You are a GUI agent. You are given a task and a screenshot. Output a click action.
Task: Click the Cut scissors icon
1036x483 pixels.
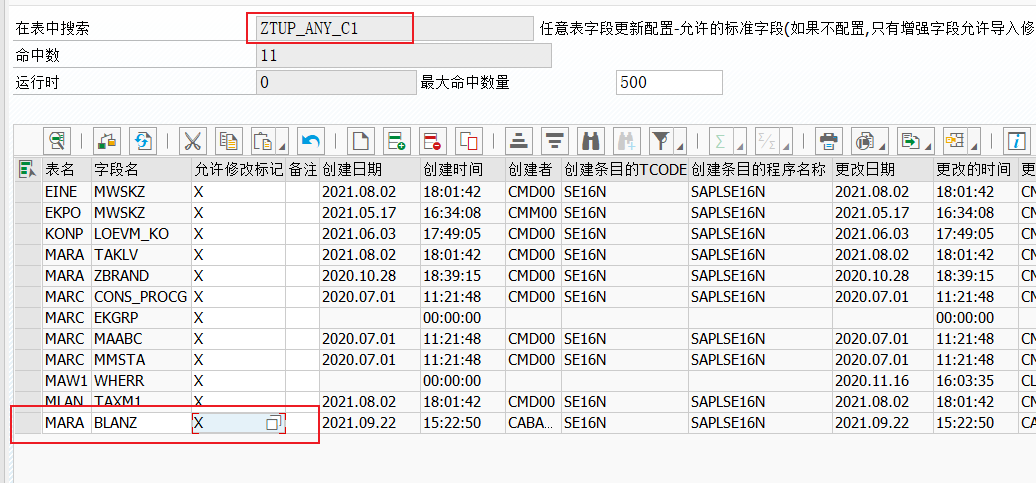[x=193, y=140]
